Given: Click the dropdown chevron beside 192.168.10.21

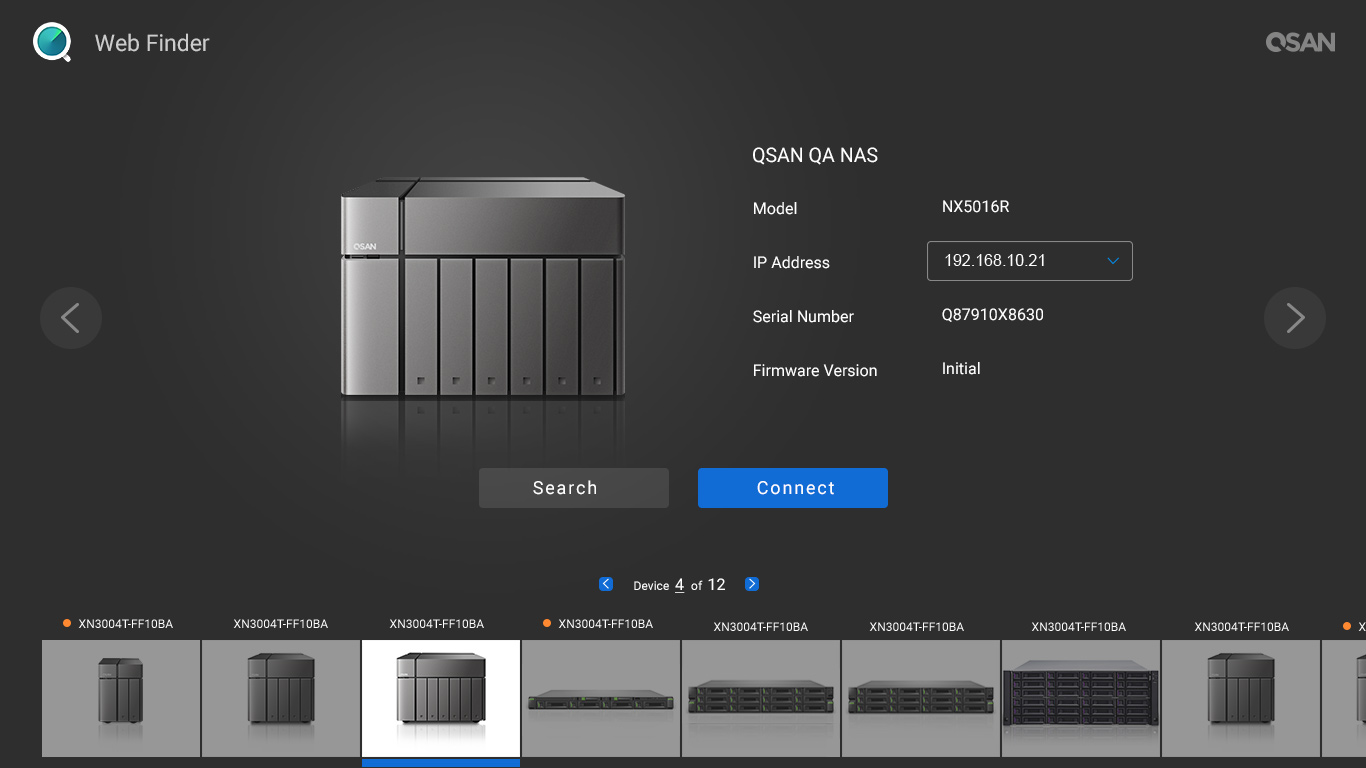Looking at the screenshot, I should [x=1113, y=261].
